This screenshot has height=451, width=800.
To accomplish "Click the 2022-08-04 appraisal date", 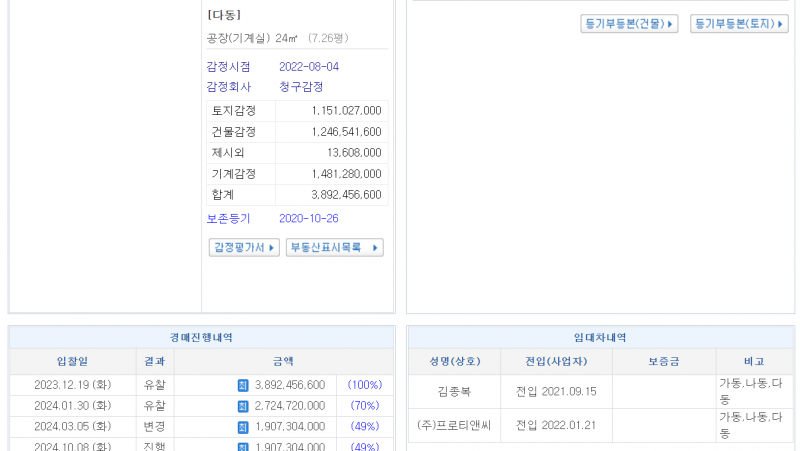I will 309,66.
